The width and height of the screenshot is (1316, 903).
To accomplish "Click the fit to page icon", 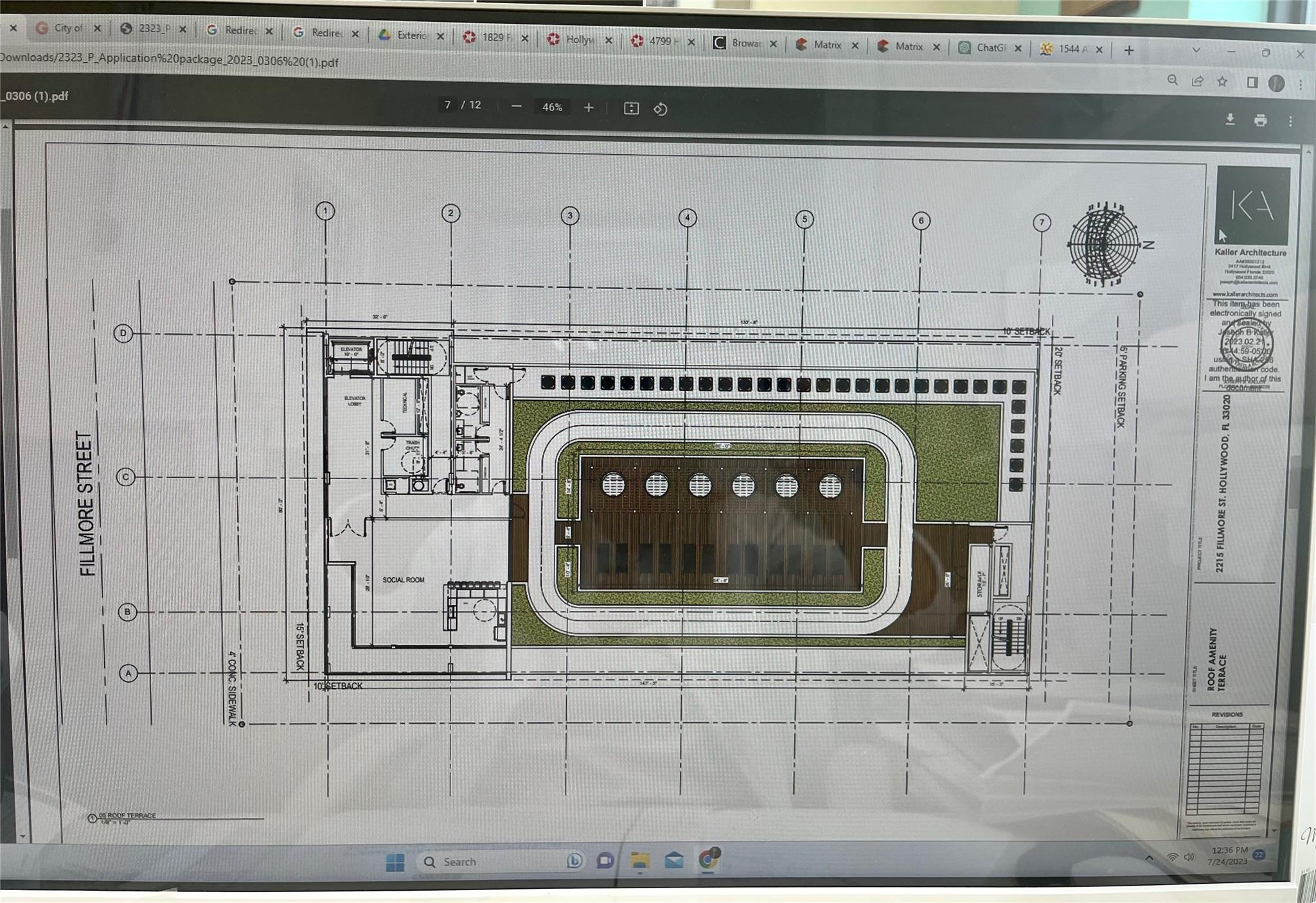I will [631, 109].
